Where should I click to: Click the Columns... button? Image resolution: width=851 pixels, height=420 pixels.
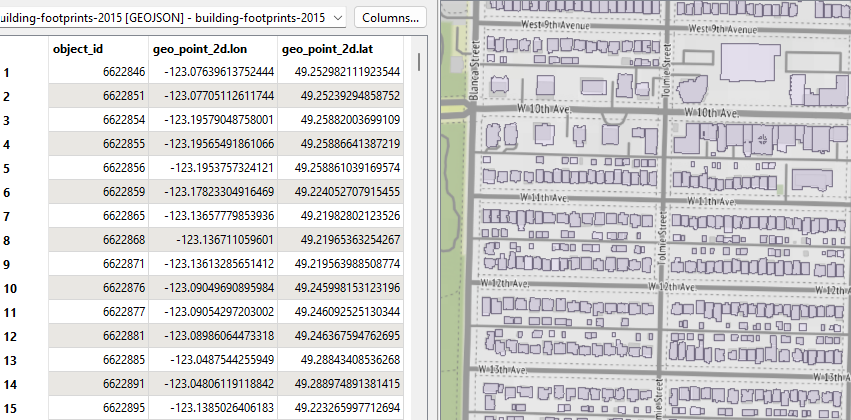390,17
